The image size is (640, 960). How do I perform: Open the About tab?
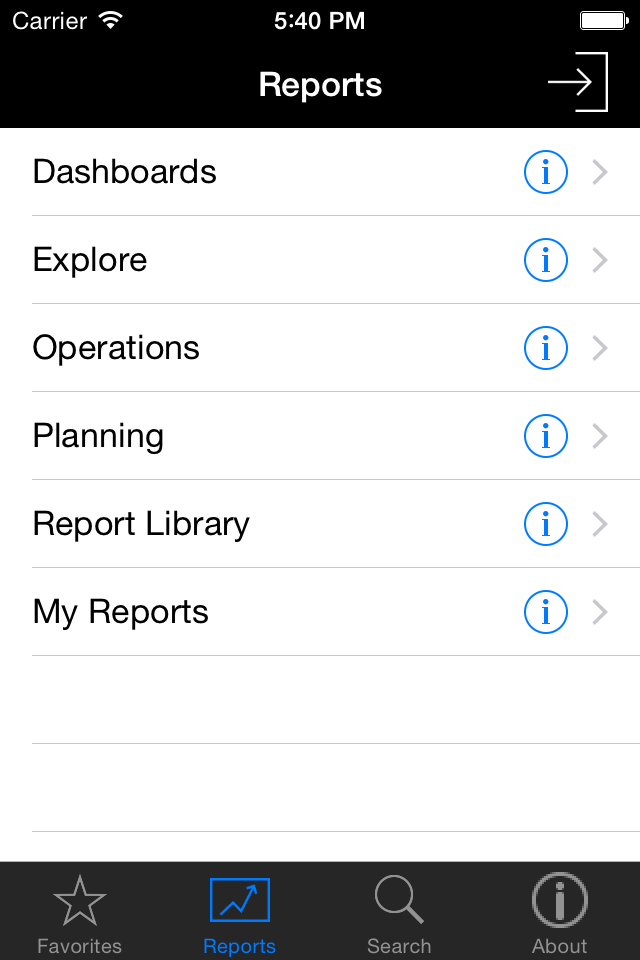point(559,912)
